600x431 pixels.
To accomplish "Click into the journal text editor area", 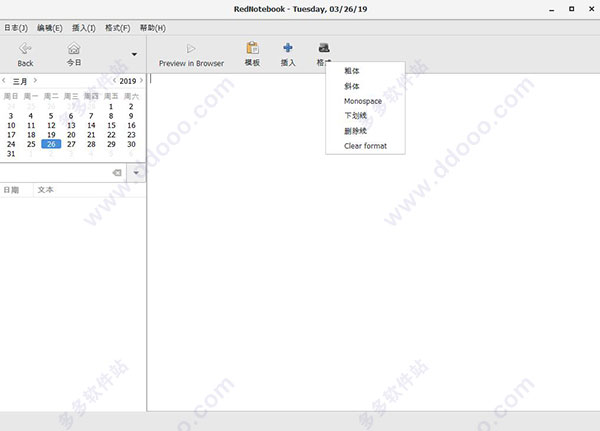I will point(373,242).
